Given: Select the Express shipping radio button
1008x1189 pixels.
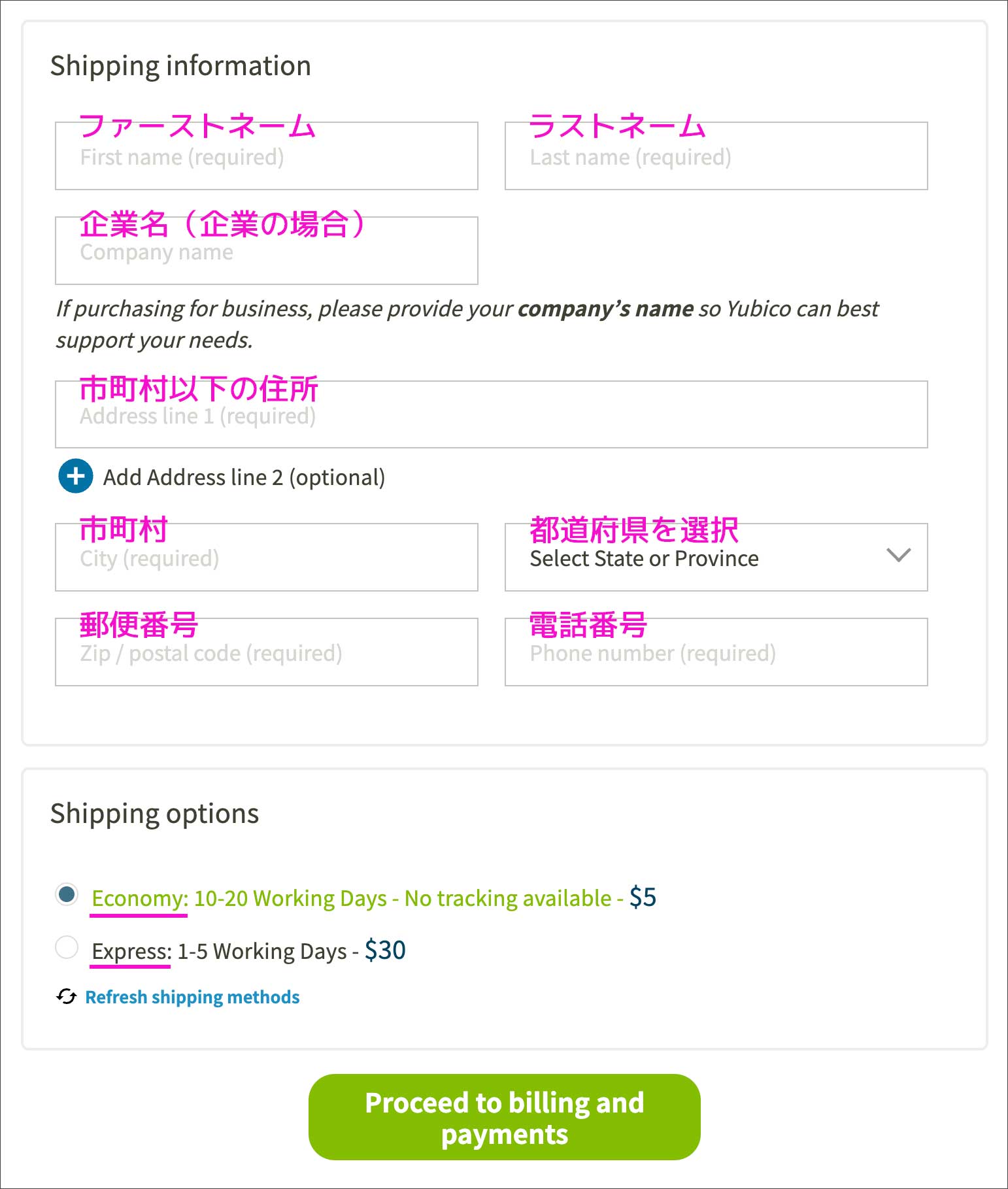Looking at the screenshot, I should pos(67,946).
